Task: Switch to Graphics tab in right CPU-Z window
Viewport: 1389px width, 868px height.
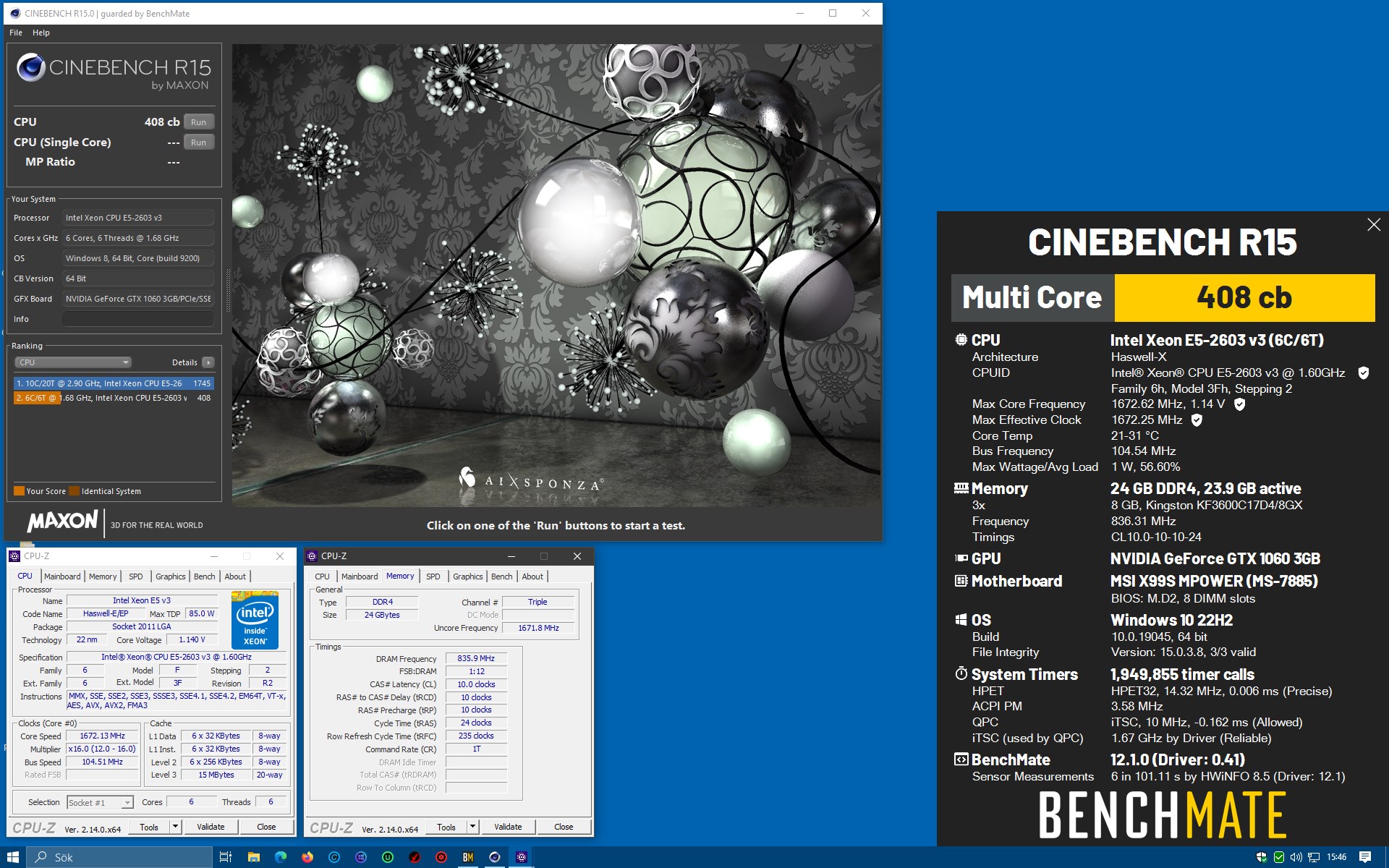Action: point(468,576)
